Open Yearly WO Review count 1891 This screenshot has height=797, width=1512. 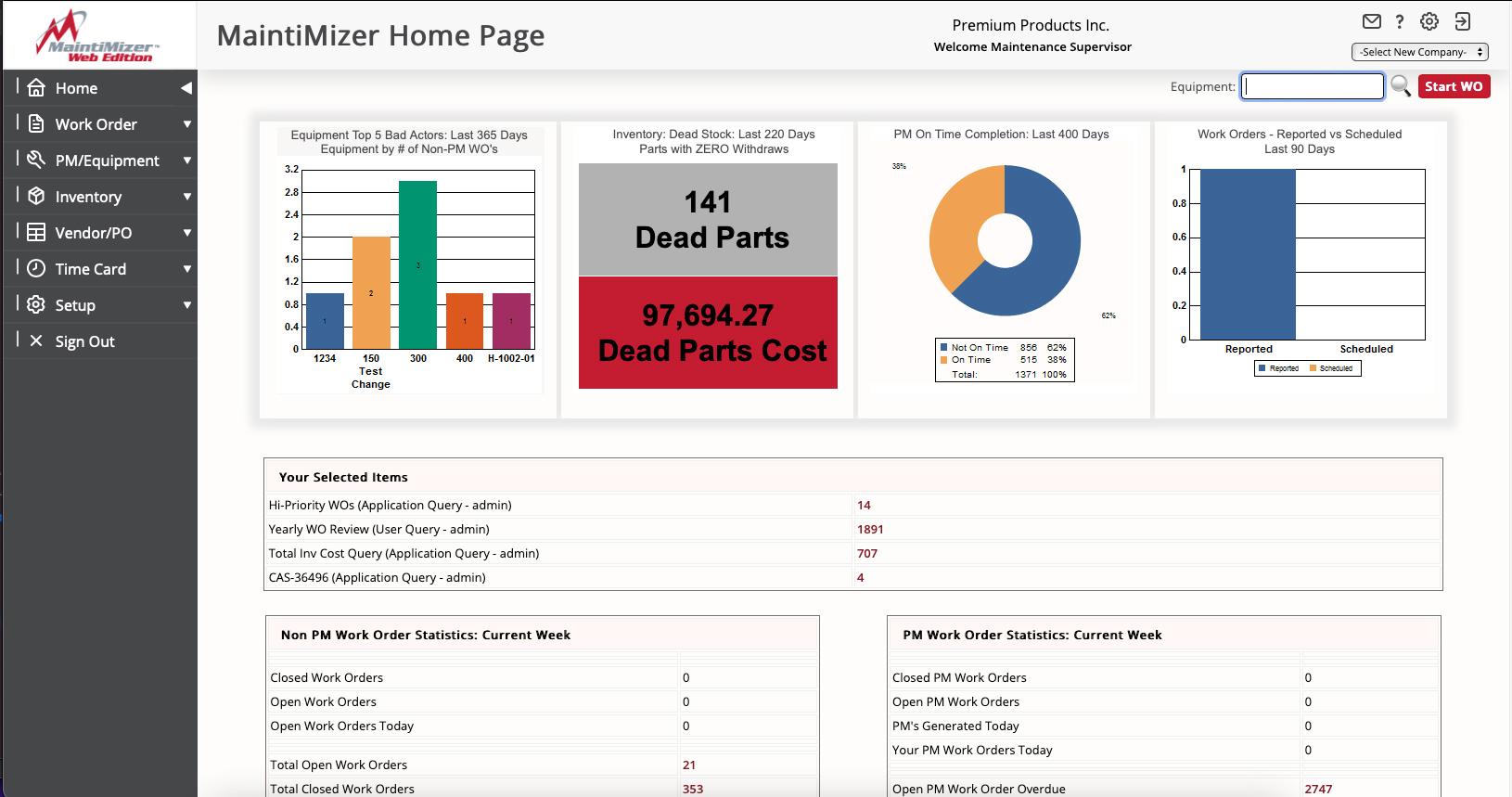pos(870,530)
